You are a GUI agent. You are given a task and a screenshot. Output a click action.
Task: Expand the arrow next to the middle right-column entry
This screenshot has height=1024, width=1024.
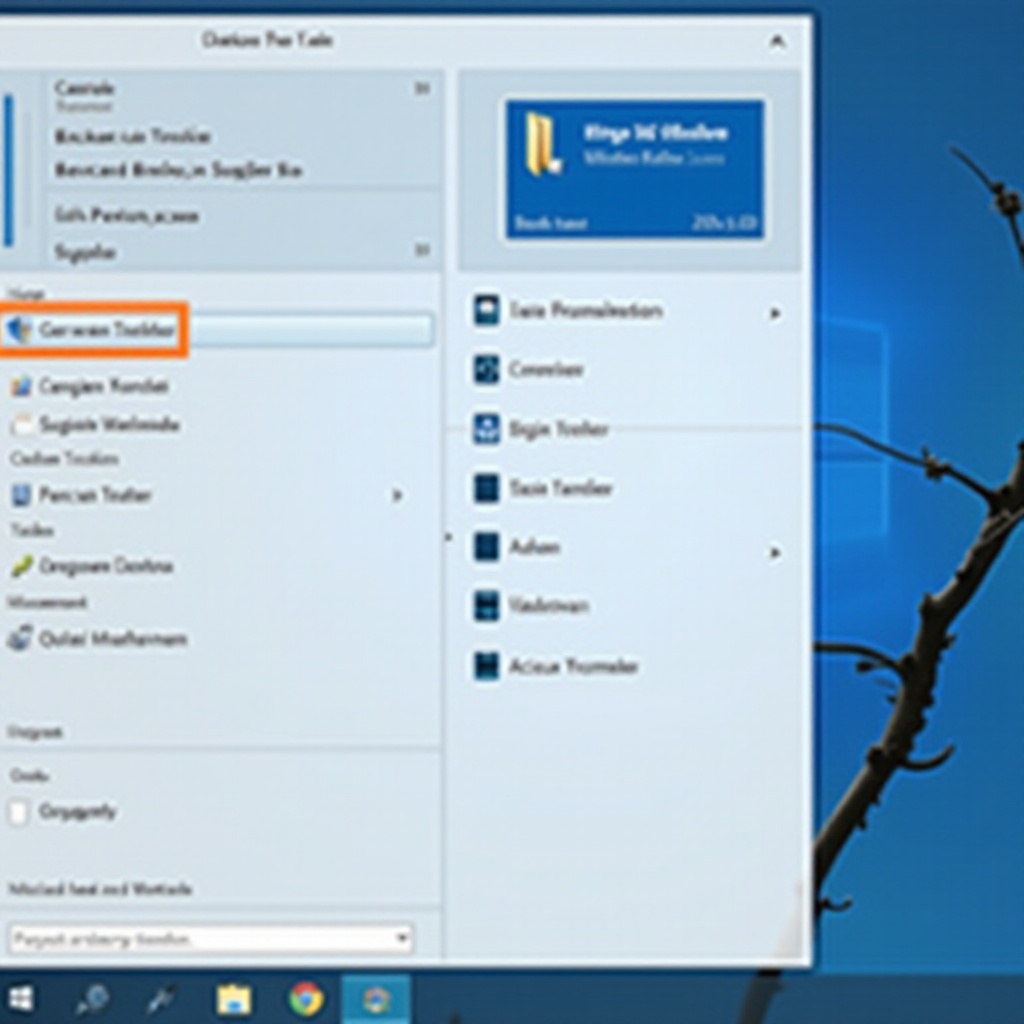[772, 549]
